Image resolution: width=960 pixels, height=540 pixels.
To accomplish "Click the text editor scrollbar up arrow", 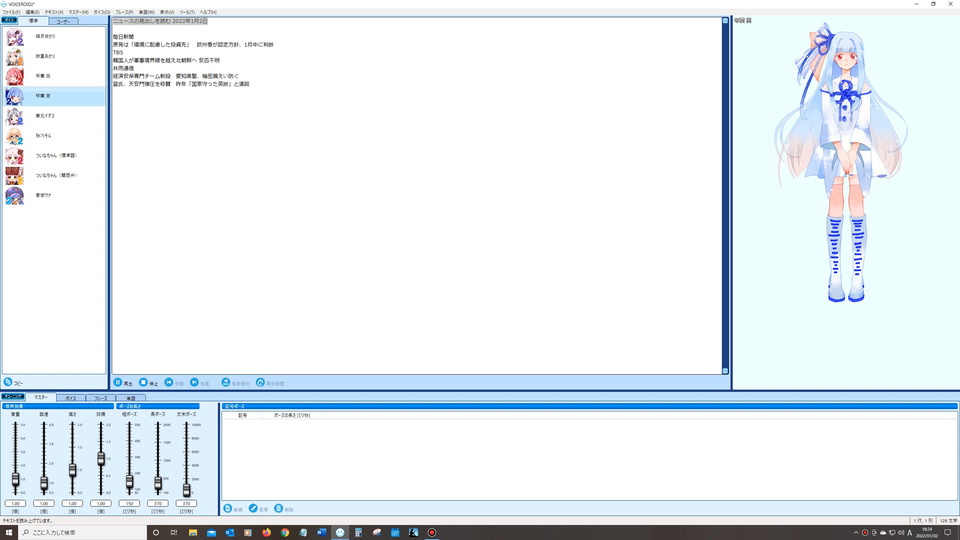I will 726,21.
